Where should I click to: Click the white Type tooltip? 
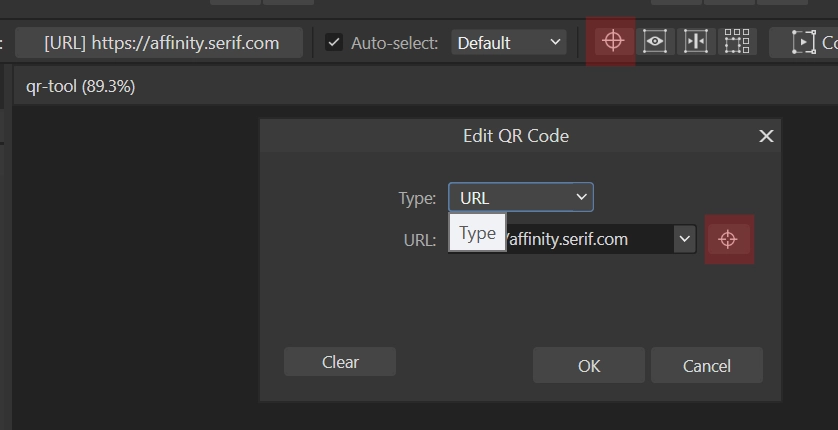pos(477,232)
